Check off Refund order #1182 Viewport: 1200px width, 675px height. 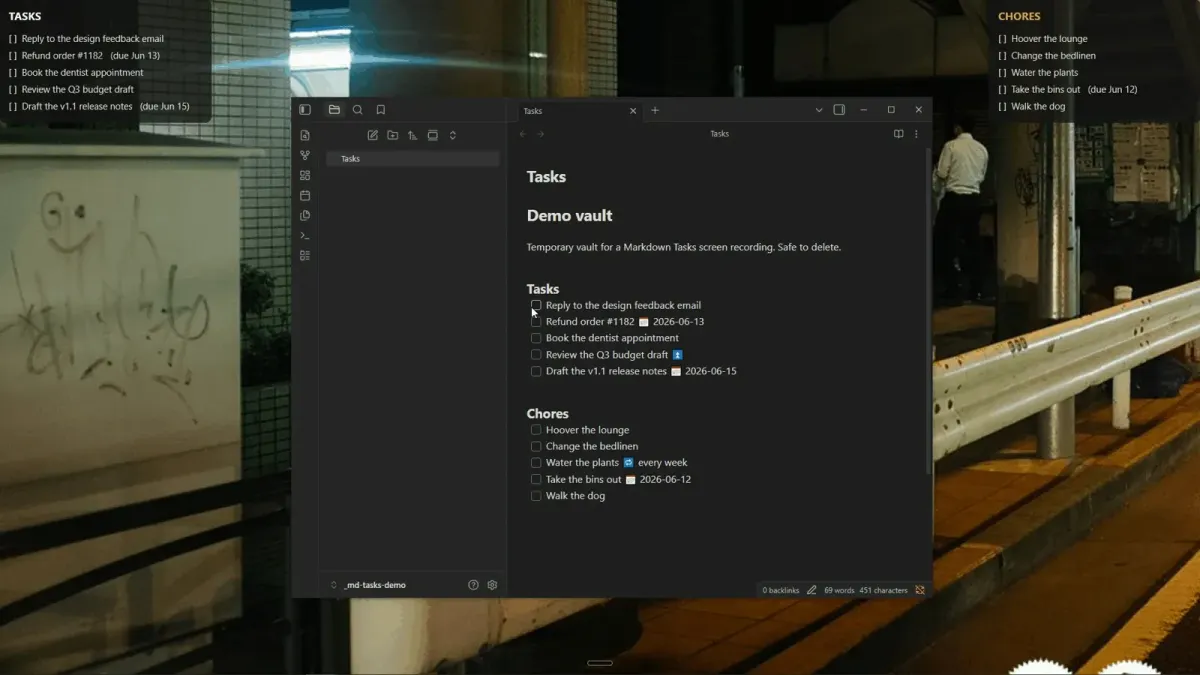536,322
